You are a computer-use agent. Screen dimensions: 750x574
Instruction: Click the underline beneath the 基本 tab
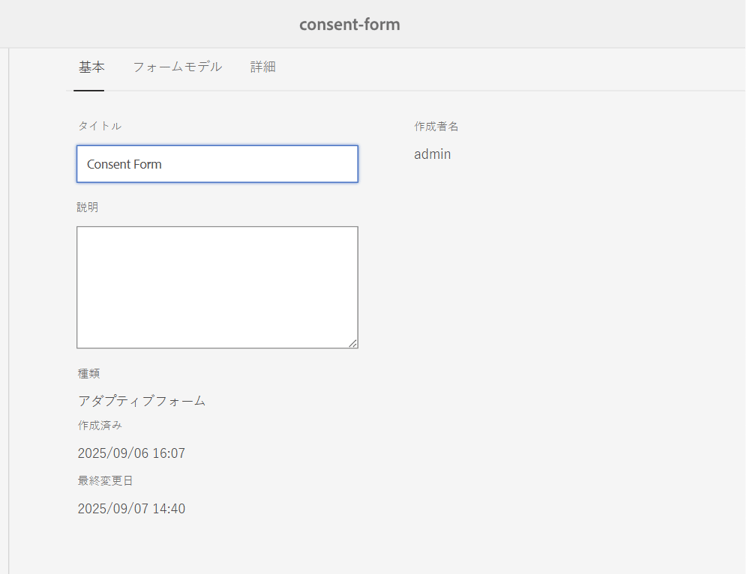point(90,90)
